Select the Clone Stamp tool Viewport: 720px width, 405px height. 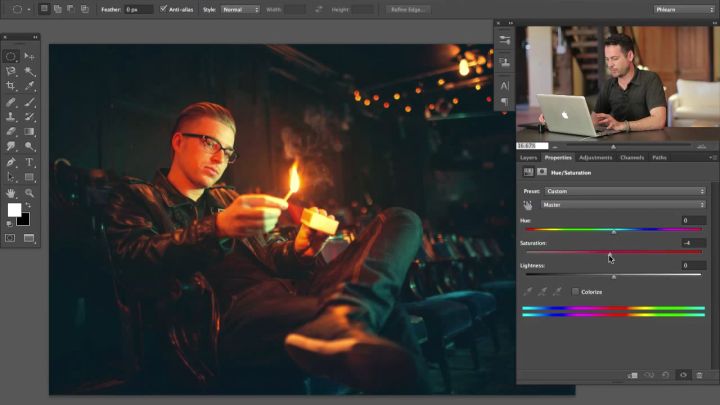point(11,117)
